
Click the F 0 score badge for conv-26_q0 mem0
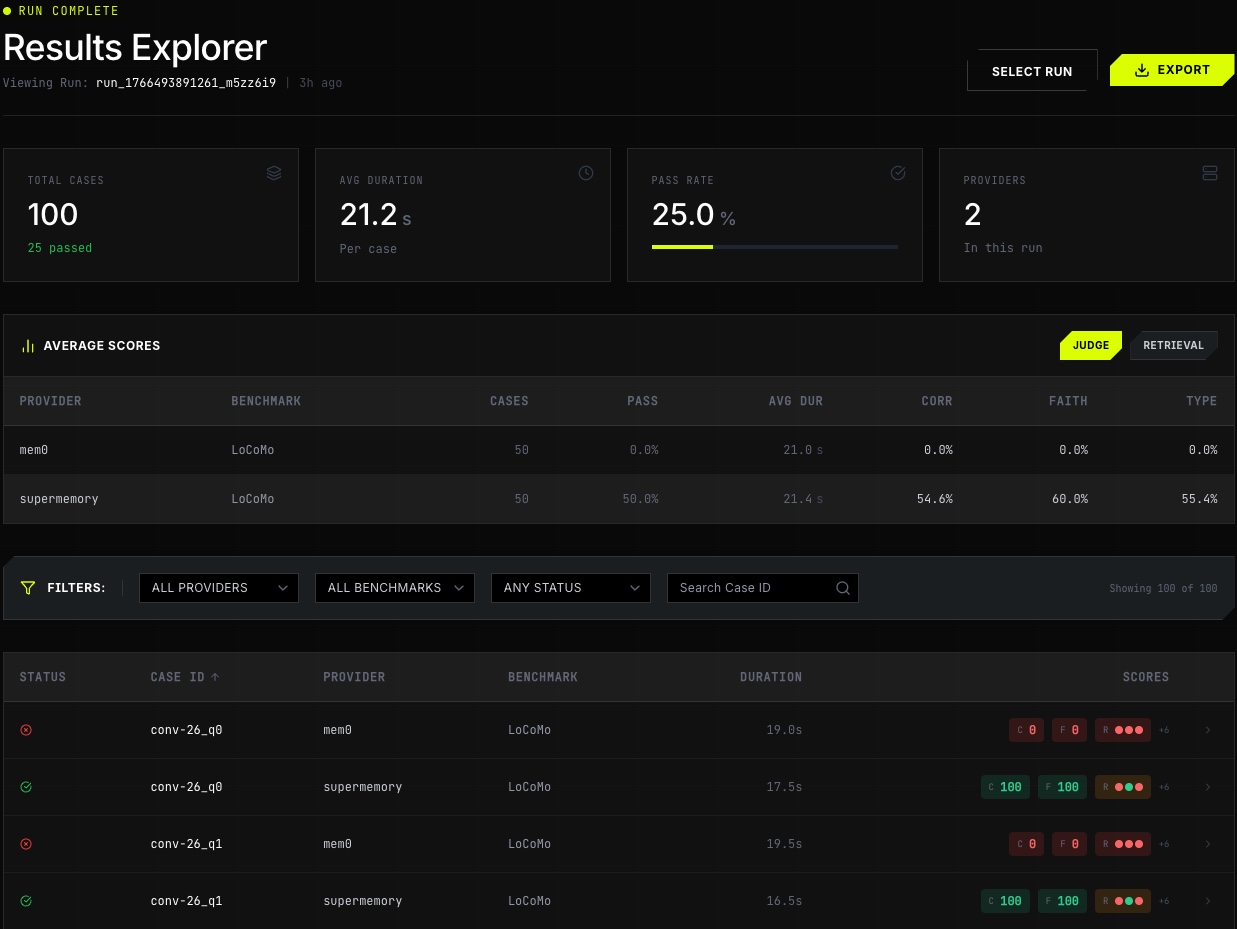(x=1069, y=730)
